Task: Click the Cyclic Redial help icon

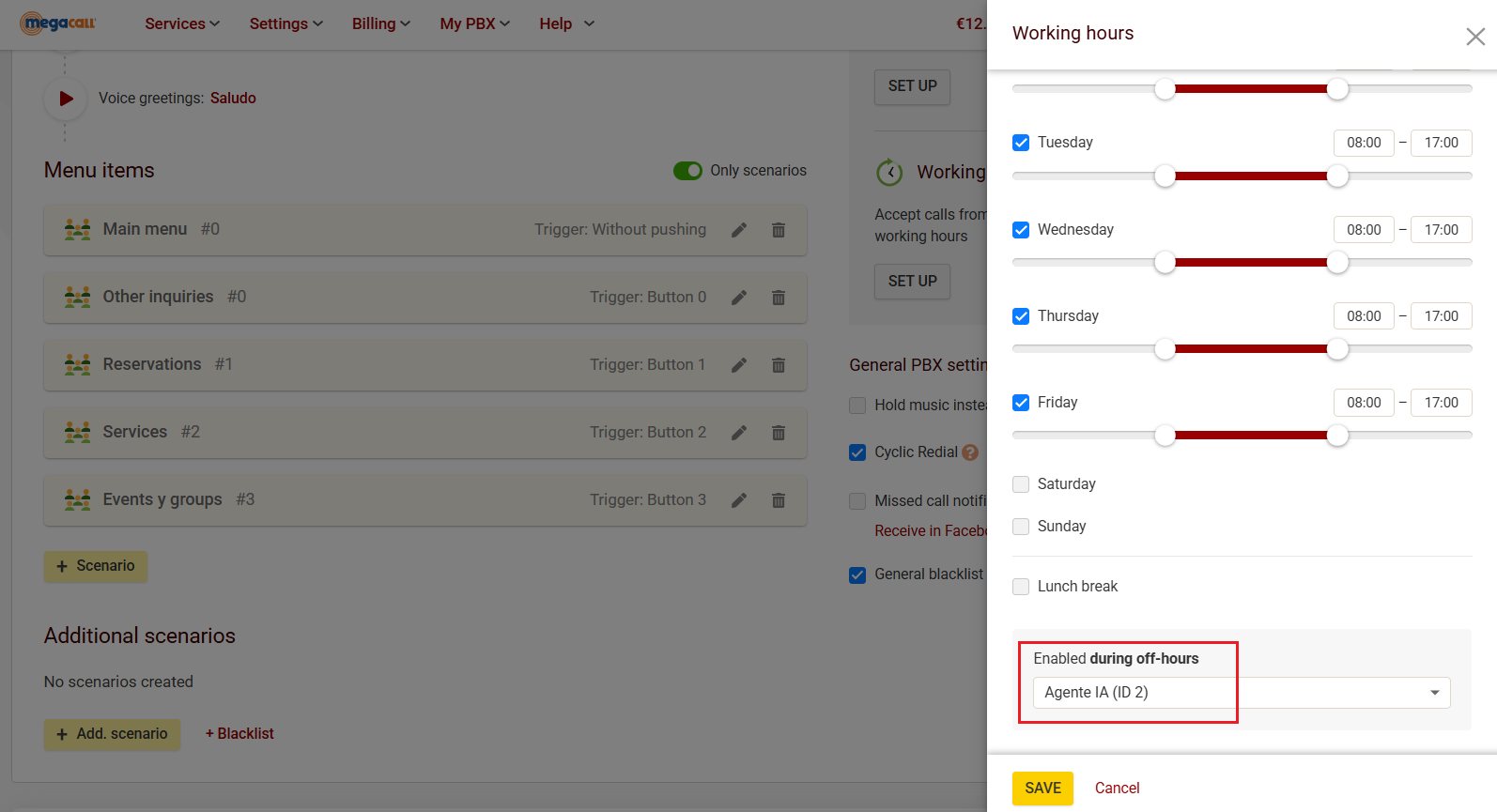Action: [x=970, y=452]
